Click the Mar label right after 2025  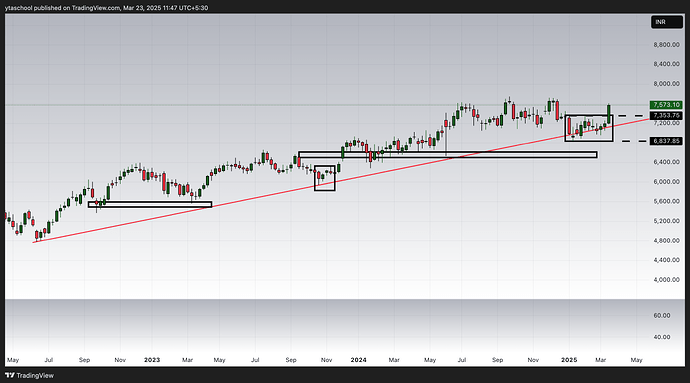coord(601,360)
